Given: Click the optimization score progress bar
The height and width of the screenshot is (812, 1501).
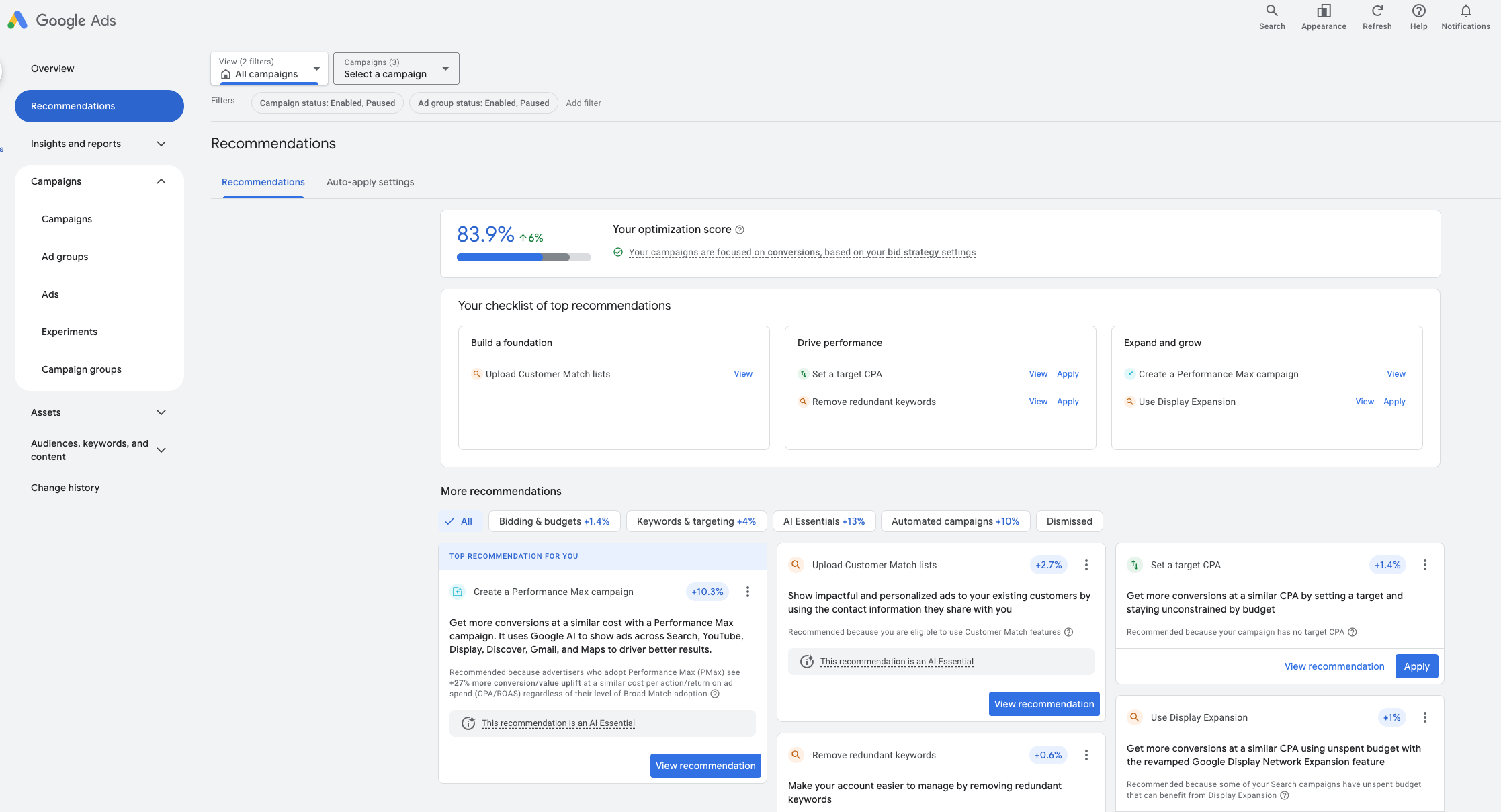Looking at the screenshot, I should point(523,257).
